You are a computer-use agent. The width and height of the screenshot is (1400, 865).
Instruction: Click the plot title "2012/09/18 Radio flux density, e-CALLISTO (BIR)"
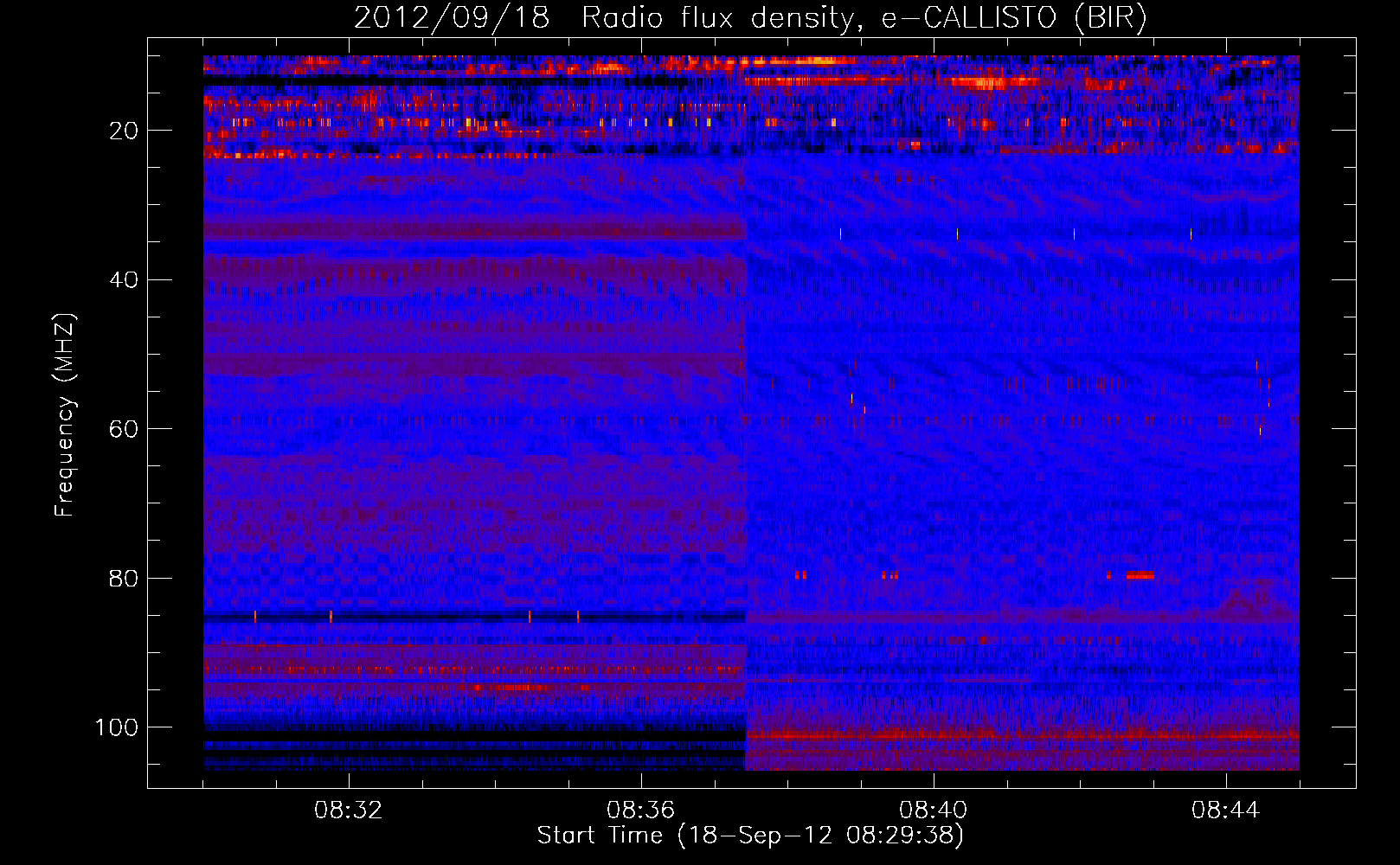pos(750,18)
